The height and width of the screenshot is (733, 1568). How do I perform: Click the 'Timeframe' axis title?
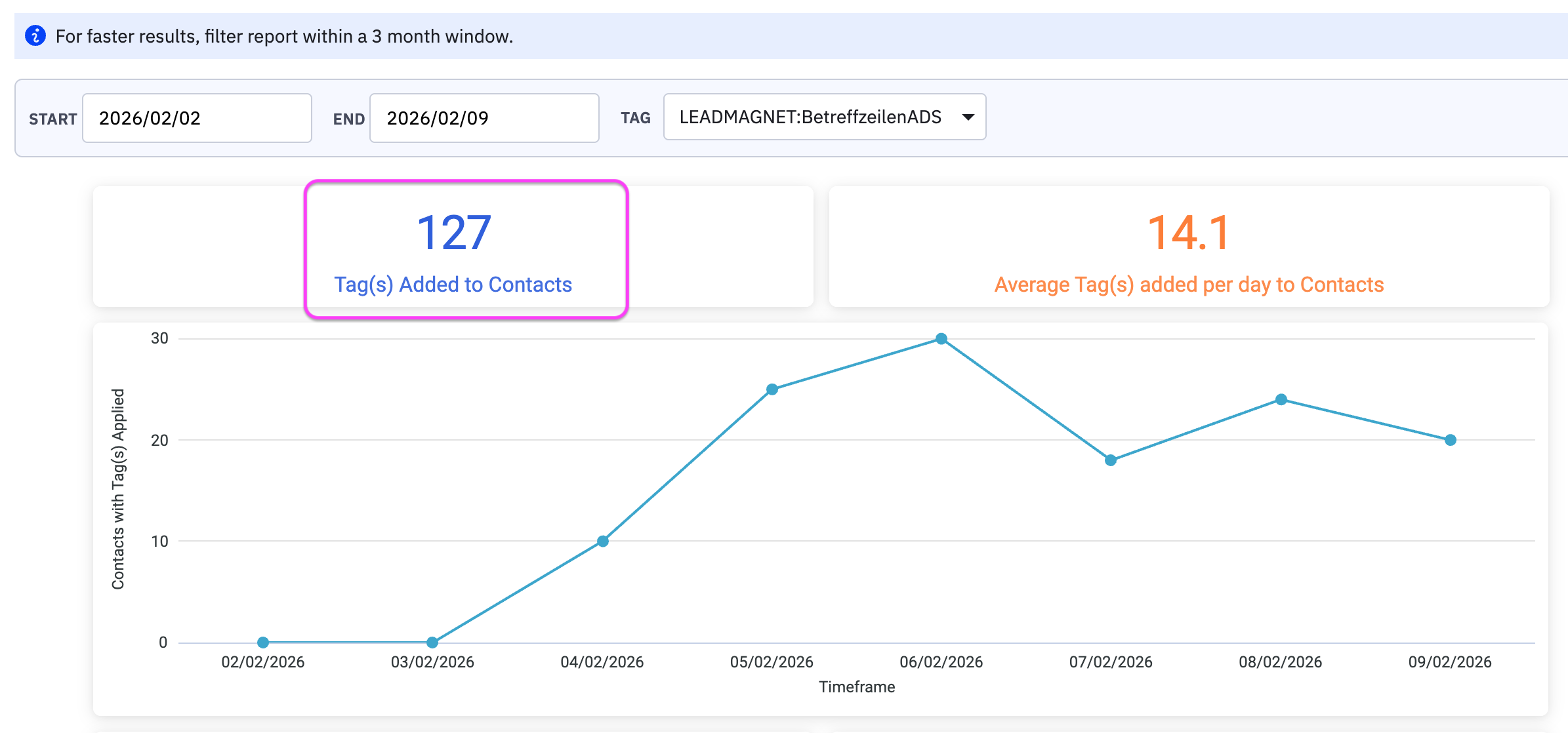[857, 687]
